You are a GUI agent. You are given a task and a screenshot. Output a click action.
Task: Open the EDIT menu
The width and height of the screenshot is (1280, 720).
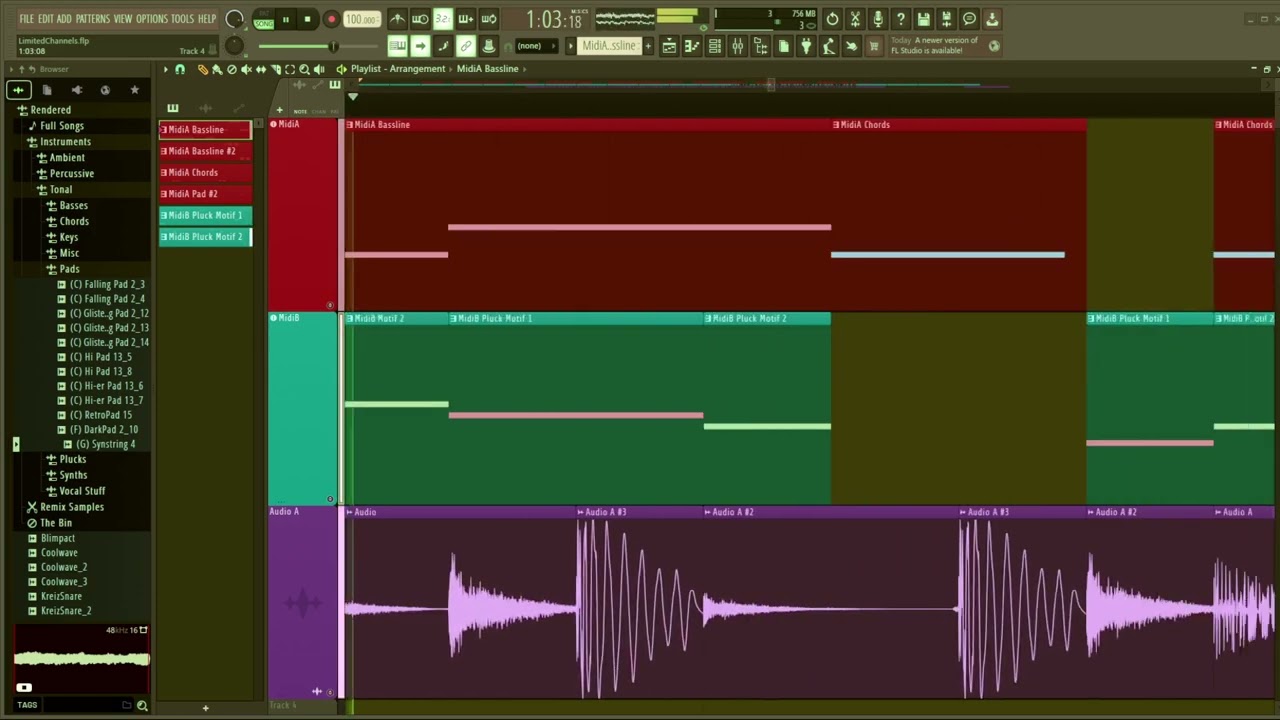tap(46, 19)
